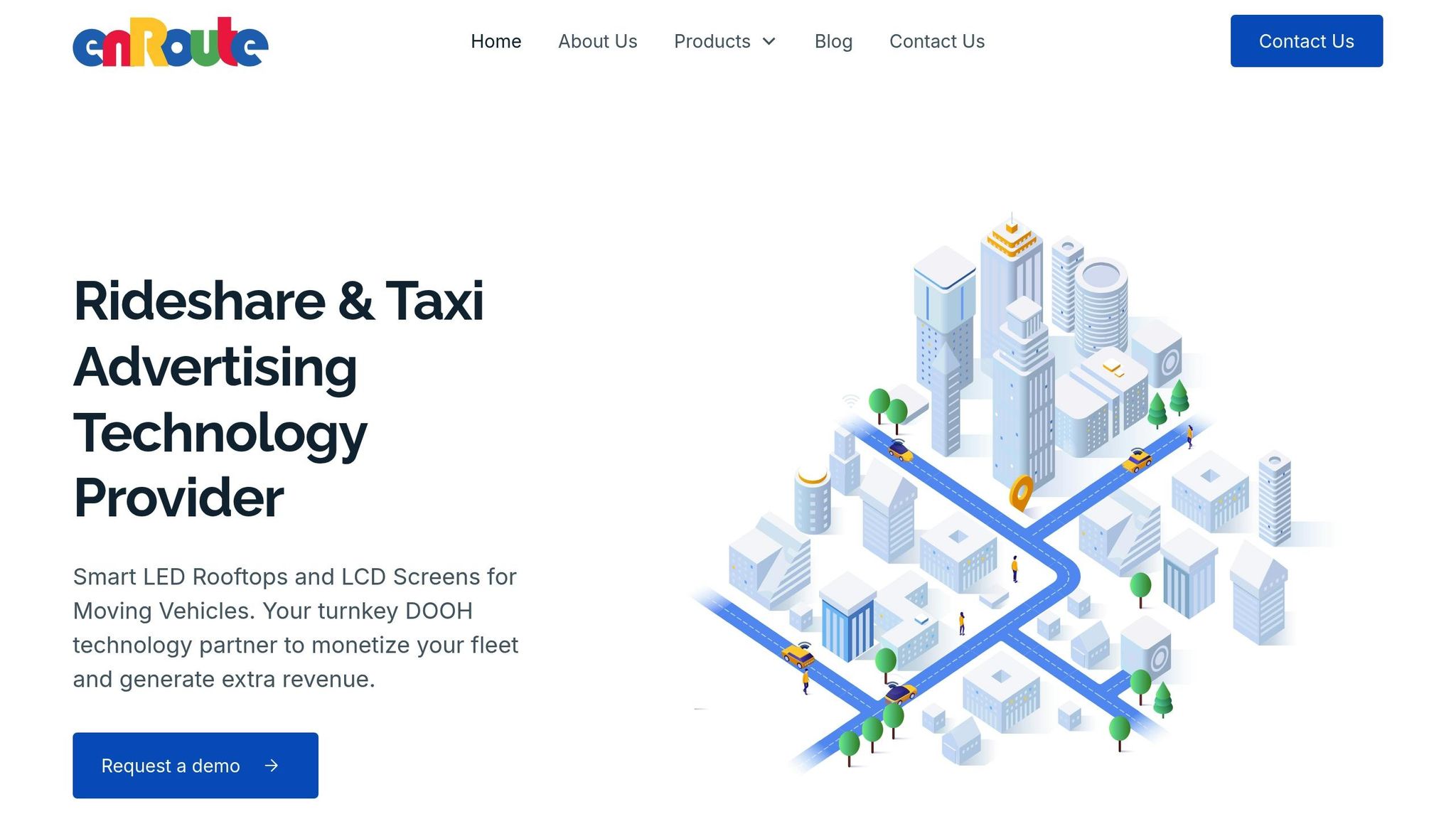Open the Products menu
The width and height of the screenshot is (1456, 819).
(712, 41)
